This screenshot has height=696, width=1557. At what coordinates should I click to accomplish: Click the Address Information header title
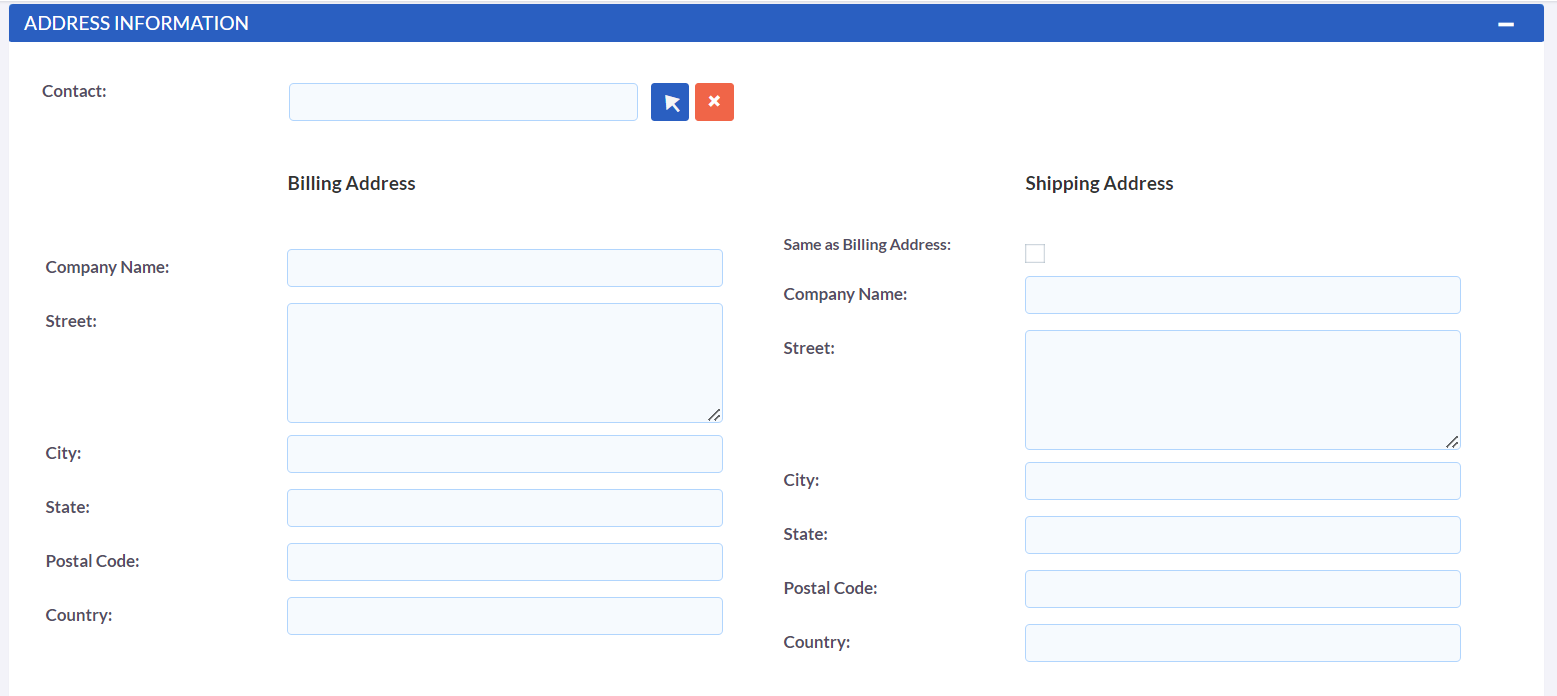tap(136, 23)
